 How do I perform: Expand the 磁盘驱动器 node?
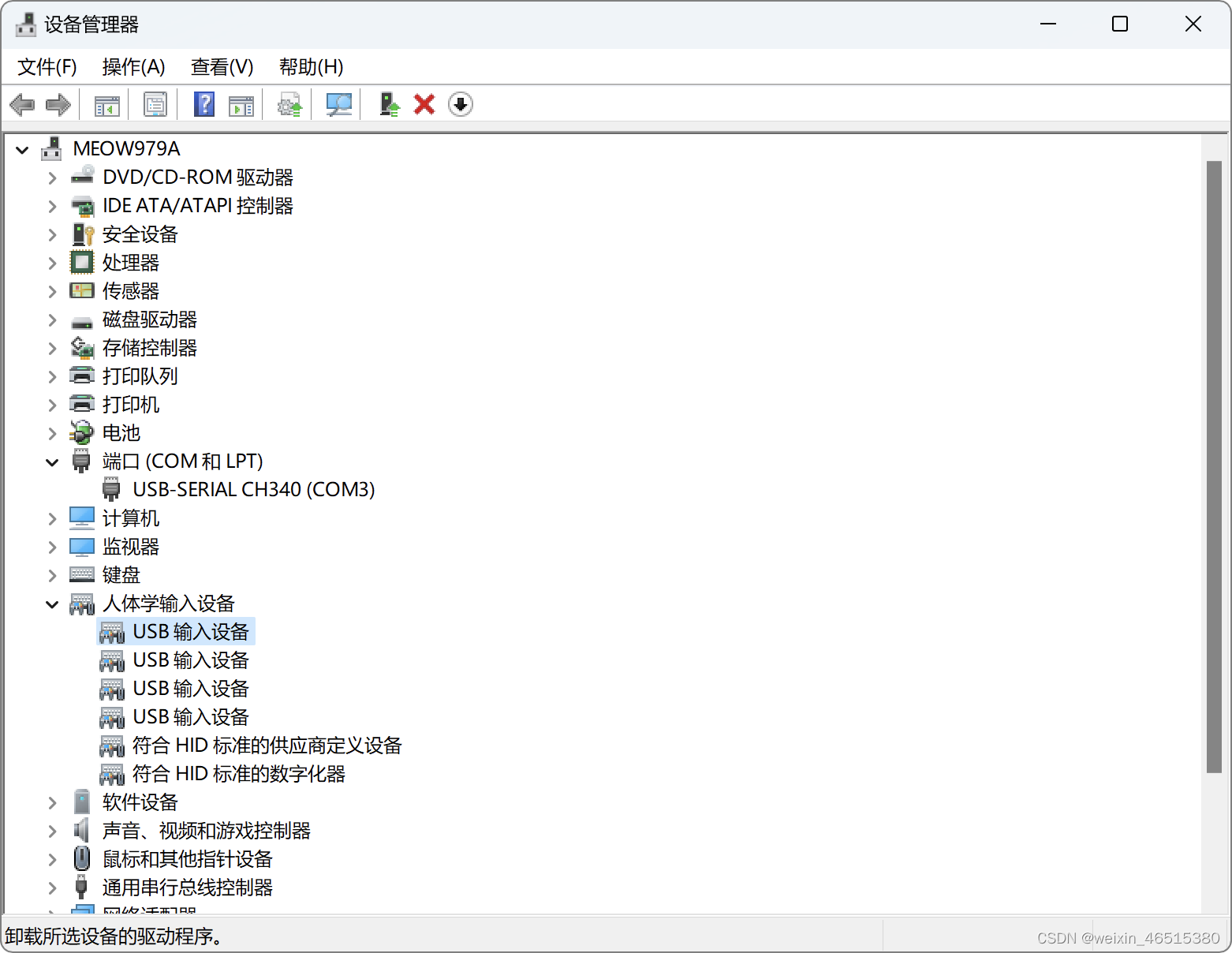point(52,320)
